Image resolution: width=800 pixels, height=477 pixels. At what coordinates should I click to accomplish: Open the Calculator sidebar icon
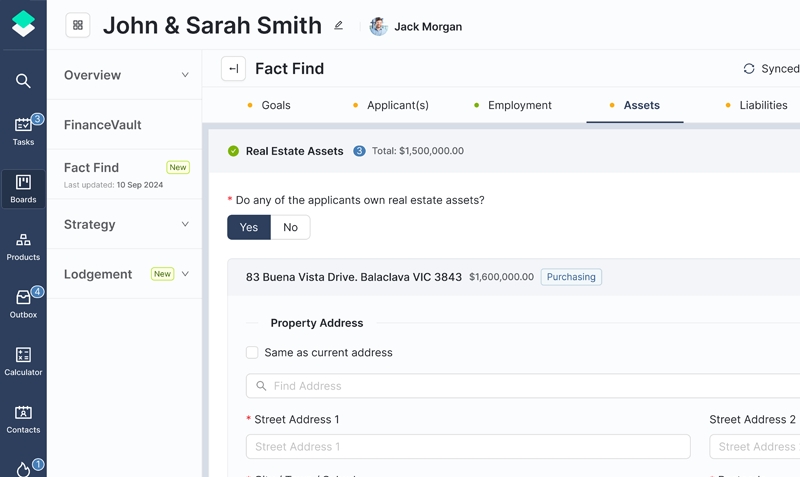pos(23,361)
